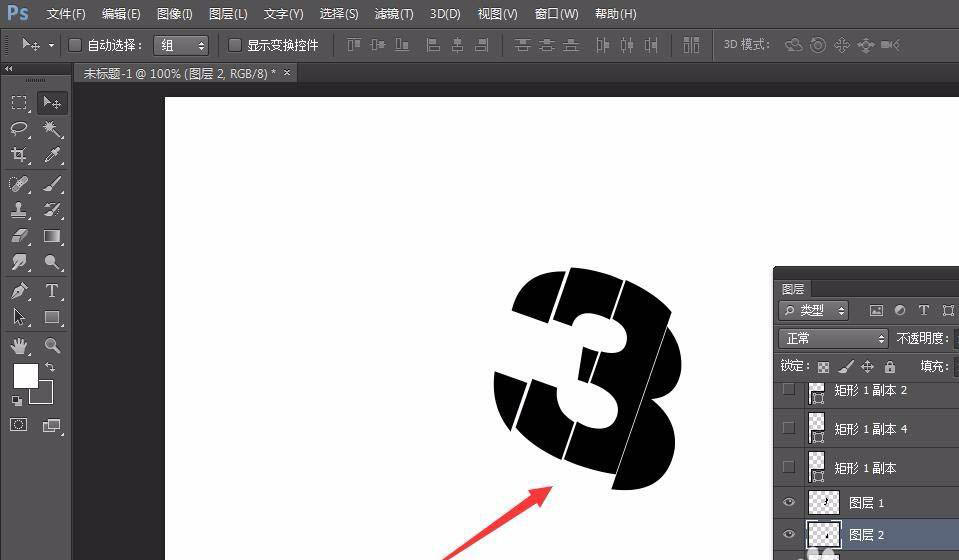Select the Smudge tool
The height and width of the screenshot is (560, 959).
pyautogui.click(x=19, y=262)
